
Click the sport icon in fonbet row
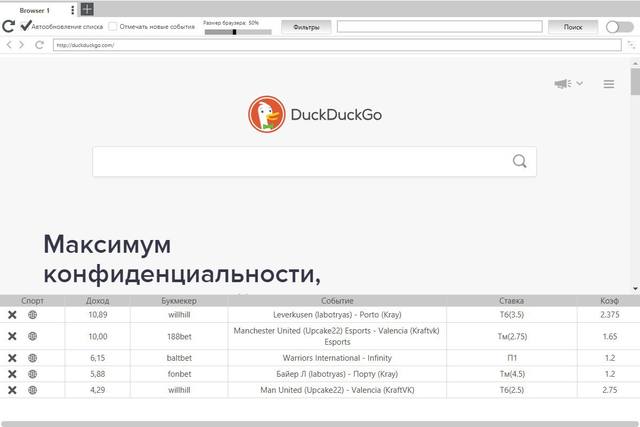point(32,374)
